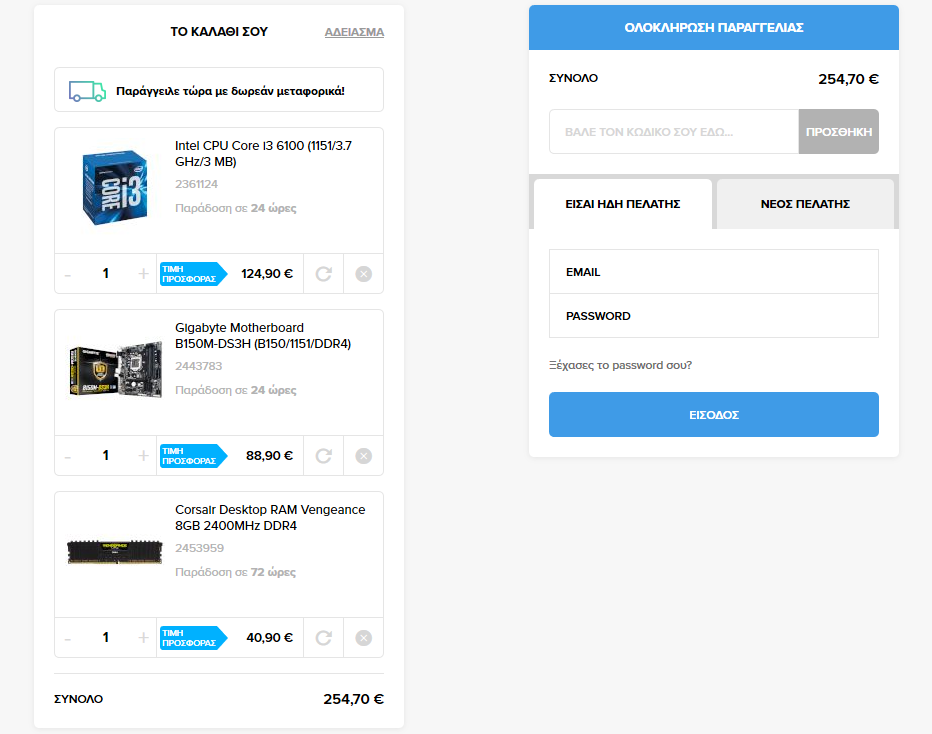
Task: Increase quantity of Corsair Desktop RAM
Action: tap(143, 638)
